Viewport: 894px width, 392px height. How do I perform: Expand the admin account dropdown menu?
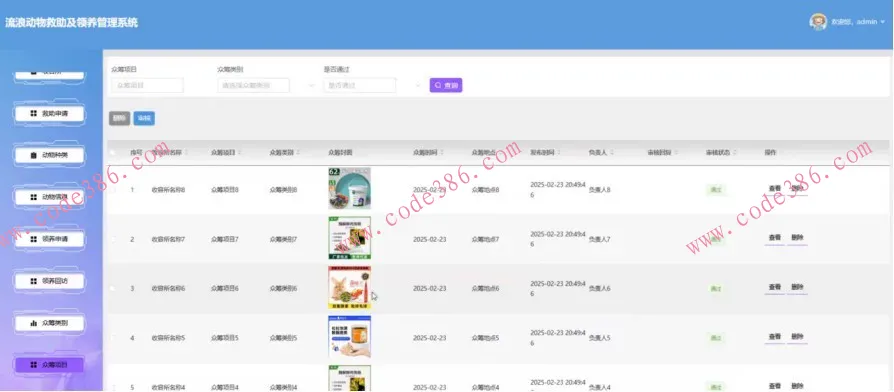click(x=883, y=22)
